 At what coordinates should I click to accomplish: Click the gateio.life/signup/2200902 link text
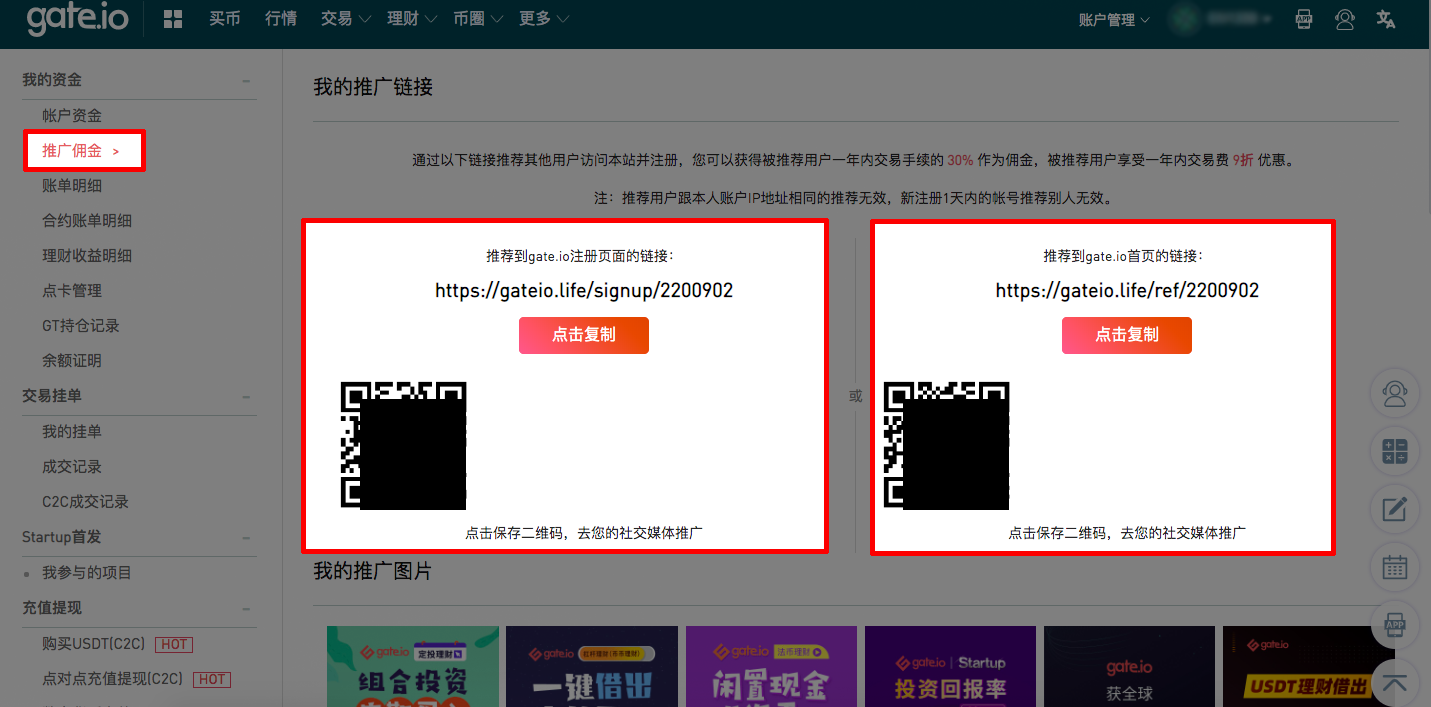coord(584,291)
